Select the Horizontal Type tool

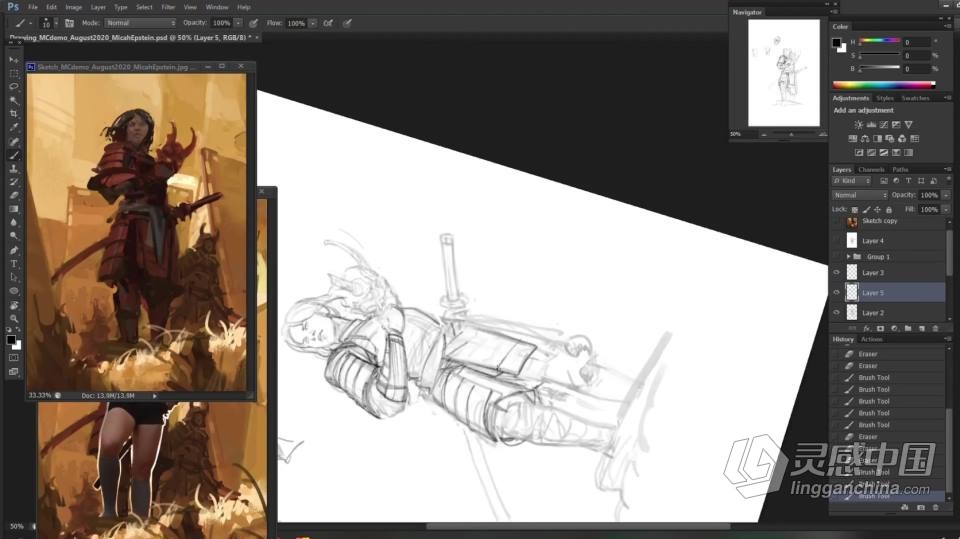point(13,263)
